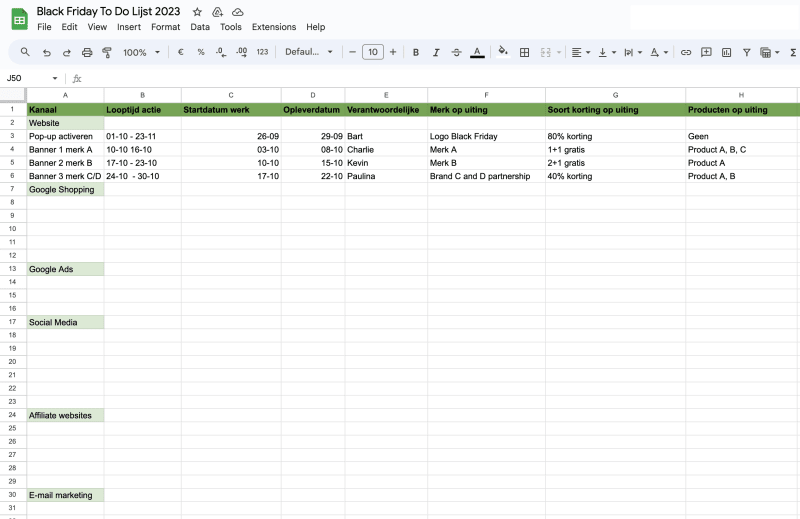Open the Insert menu
Viewport: 800px width, 519px height.
pos(129,27)
